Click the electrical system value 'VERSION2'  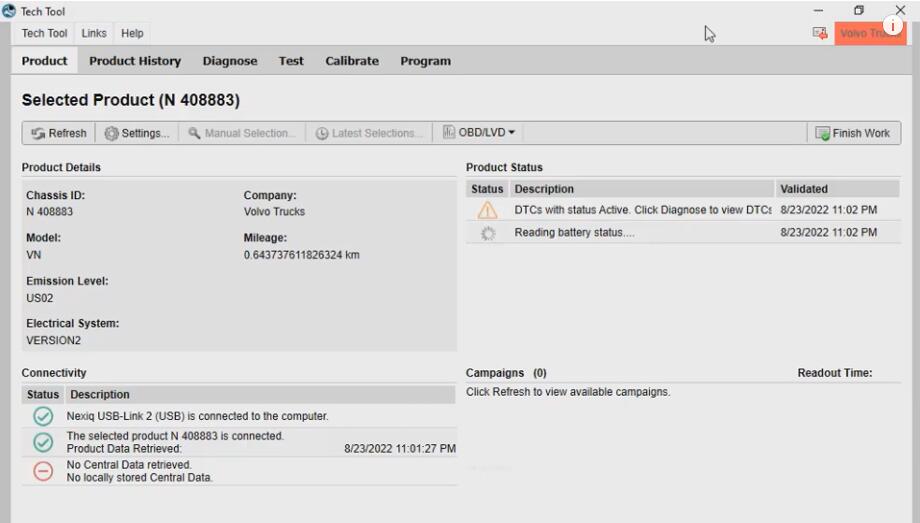coord(53,340)
